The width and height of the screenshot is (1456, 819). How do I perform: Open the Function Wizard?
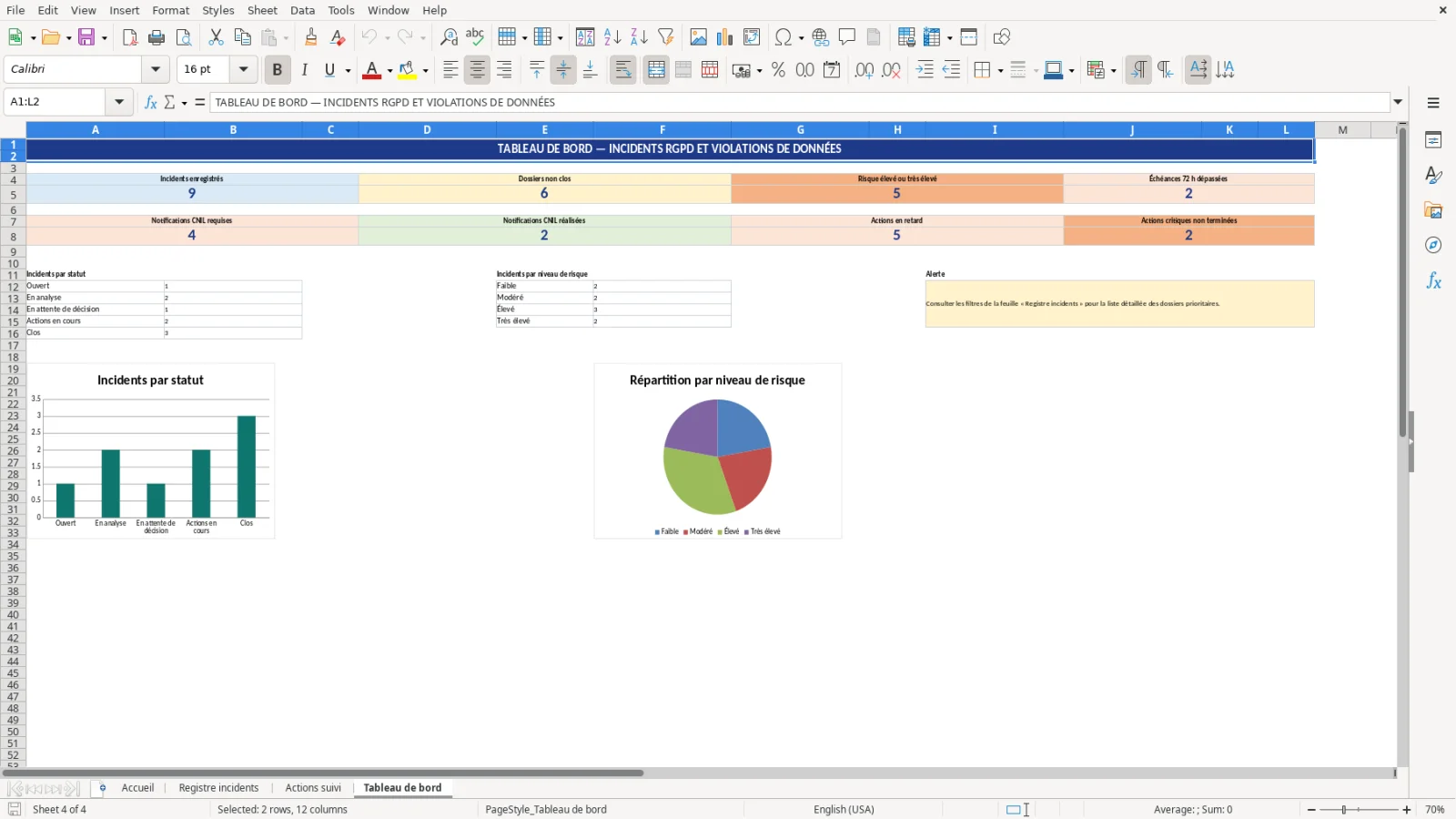click(151, 102)
